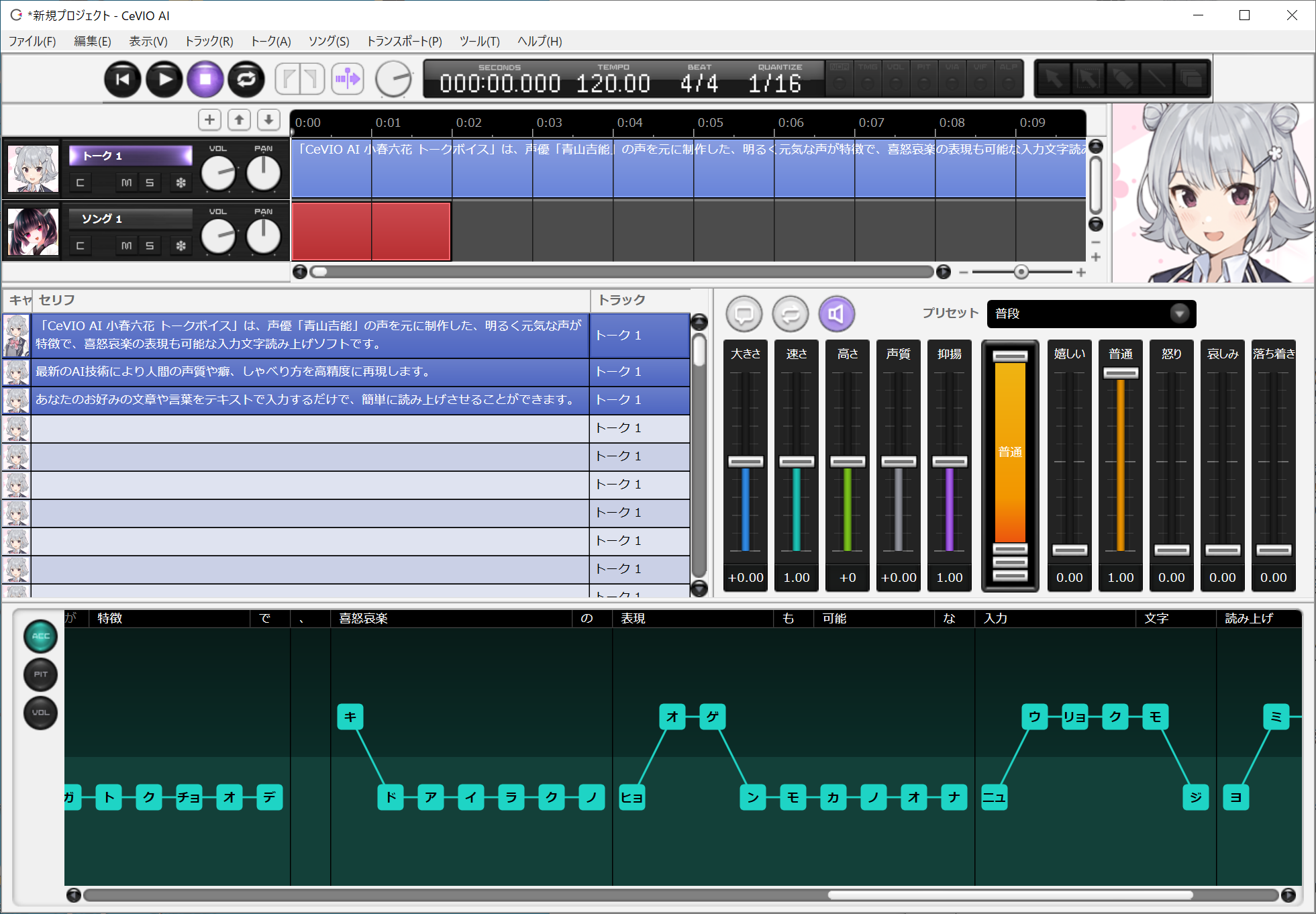Toggle solo on トーク 1 track
This screenshot has width=1316, height=914.
(x=150, y=183)
